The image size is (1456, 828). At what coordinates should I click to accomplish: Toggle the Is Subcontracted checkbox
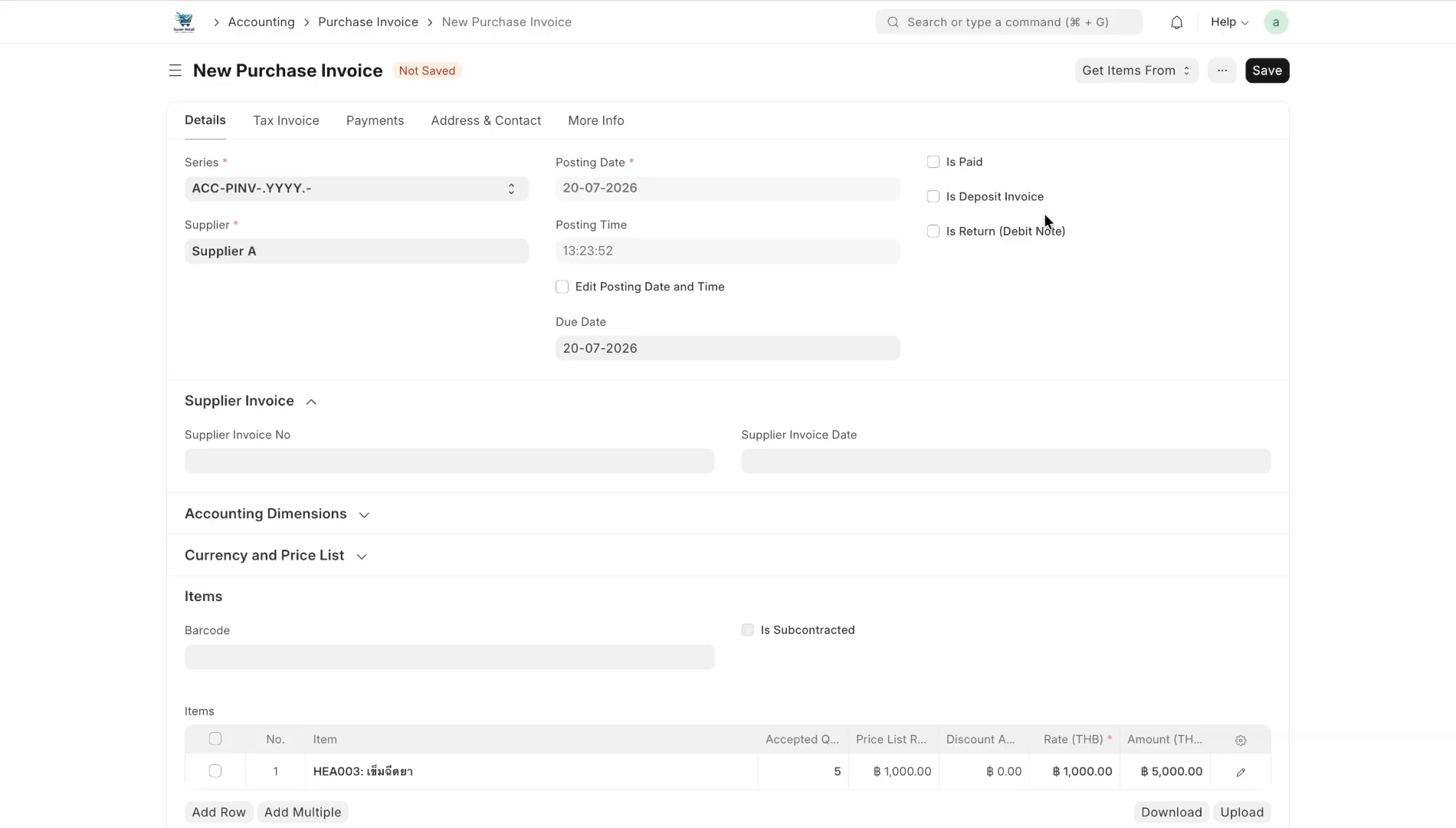tap(747, 630)
